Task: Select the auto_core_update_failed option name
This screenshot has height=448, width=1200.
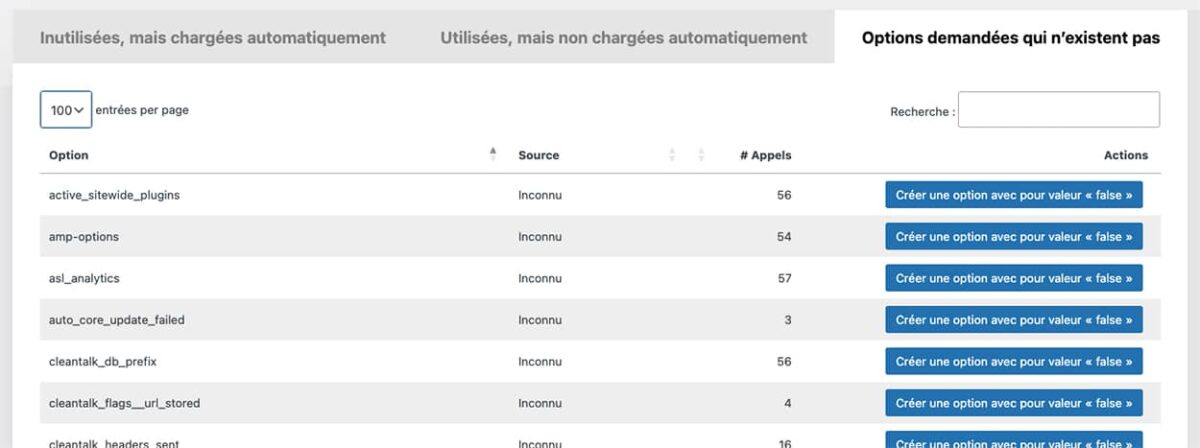Action: click(117, 320)
